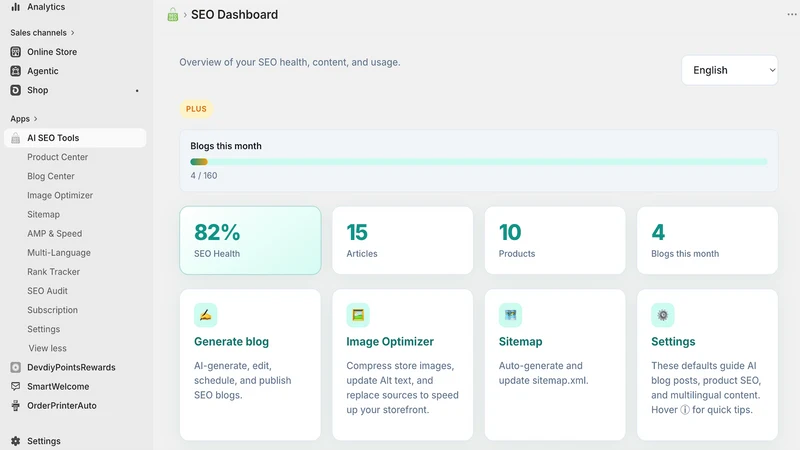
Task: Expand the Apps section chevron
Action: pos(35,119)
